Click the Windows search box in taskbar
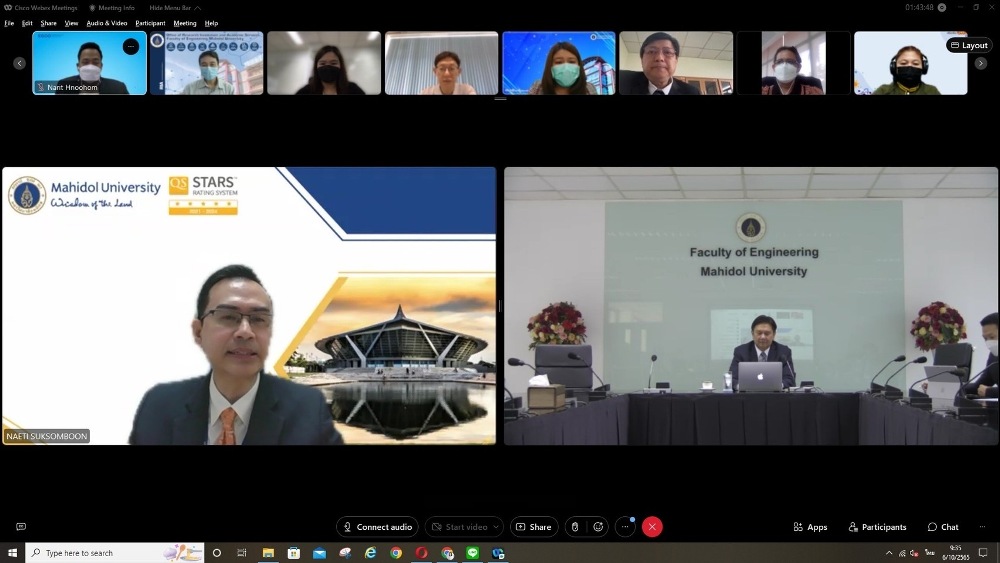This screenshot has width=1000, height=563. [100, 553]
